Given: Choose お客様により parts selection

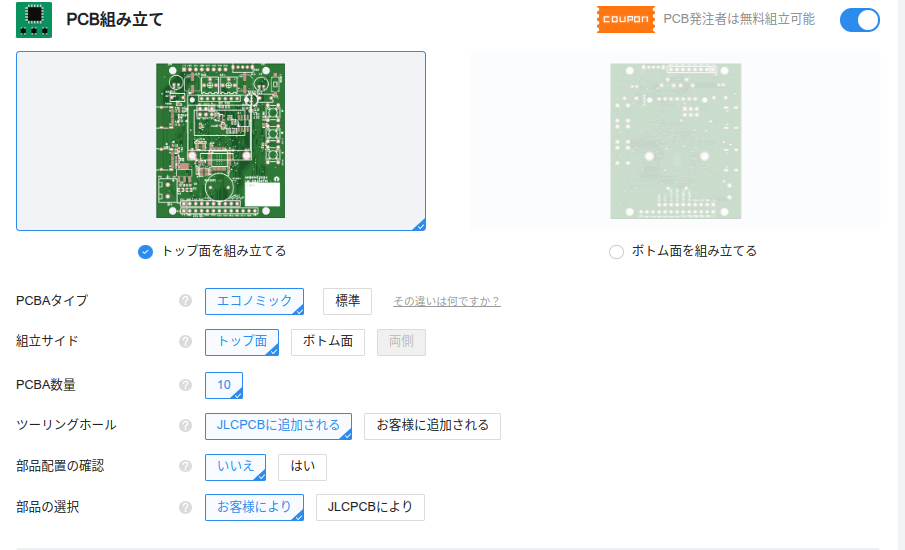Looking at the screenshot, I should [x=255, y=507].
